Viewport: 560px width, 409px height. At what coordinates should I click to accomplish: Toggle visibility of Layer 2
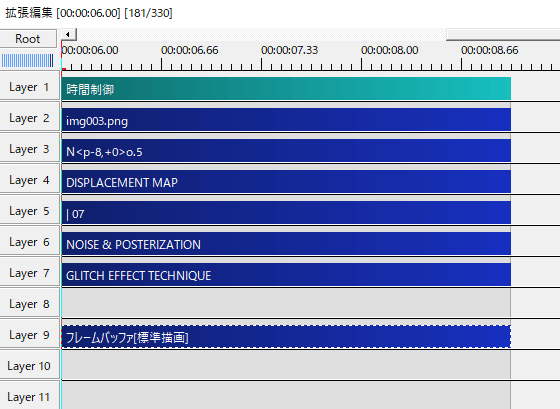coord(29,118)
